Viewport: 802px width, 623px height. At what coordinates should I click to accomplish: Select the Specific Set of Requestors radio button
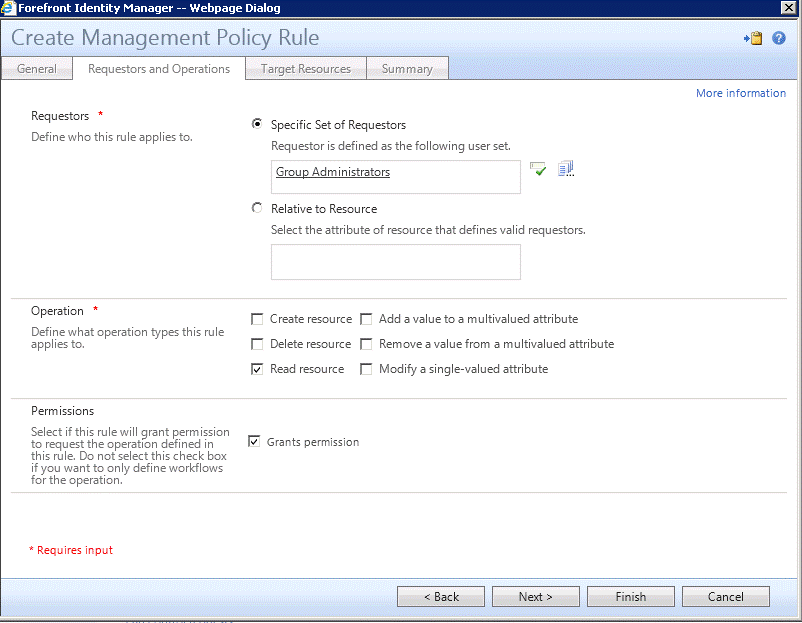point(257,124)
